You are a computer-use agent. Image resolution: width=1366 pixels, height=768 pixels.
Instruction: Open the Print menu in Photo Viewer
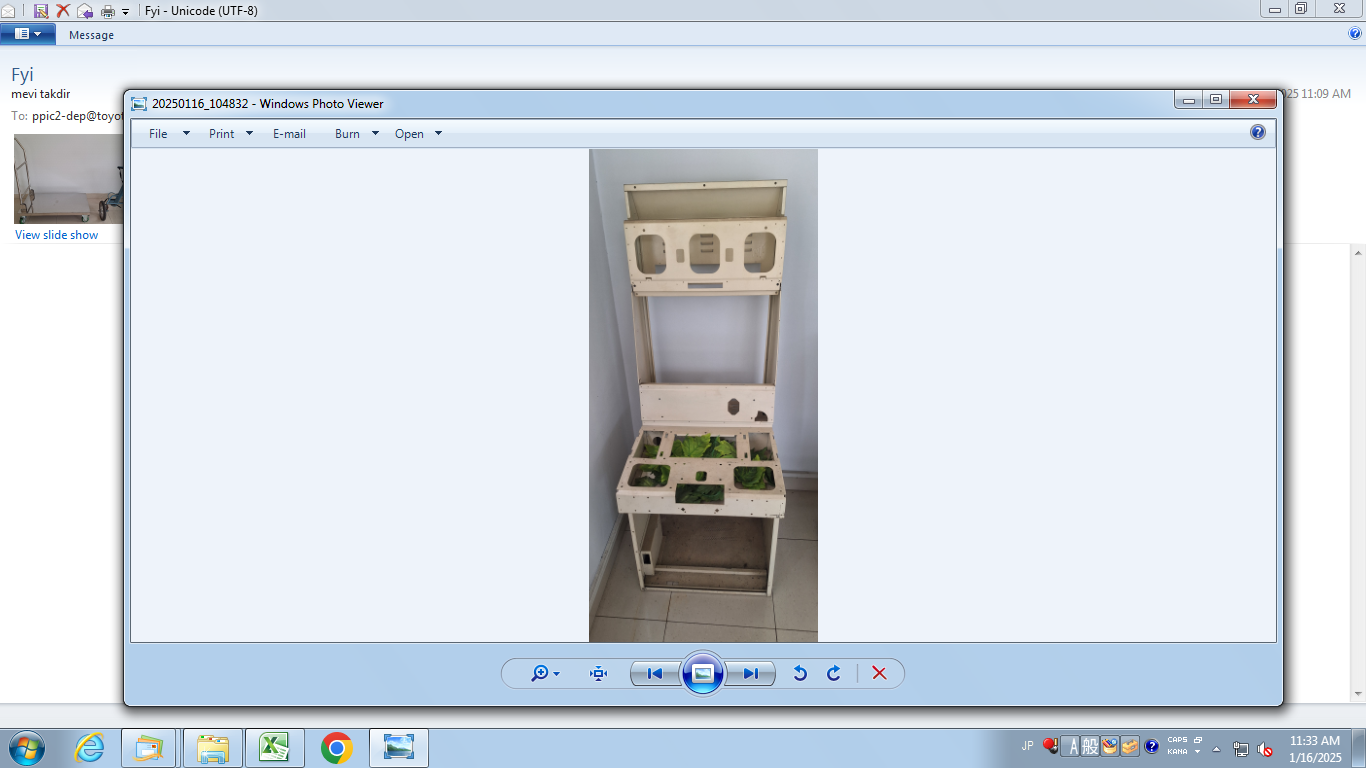point(222,134)
